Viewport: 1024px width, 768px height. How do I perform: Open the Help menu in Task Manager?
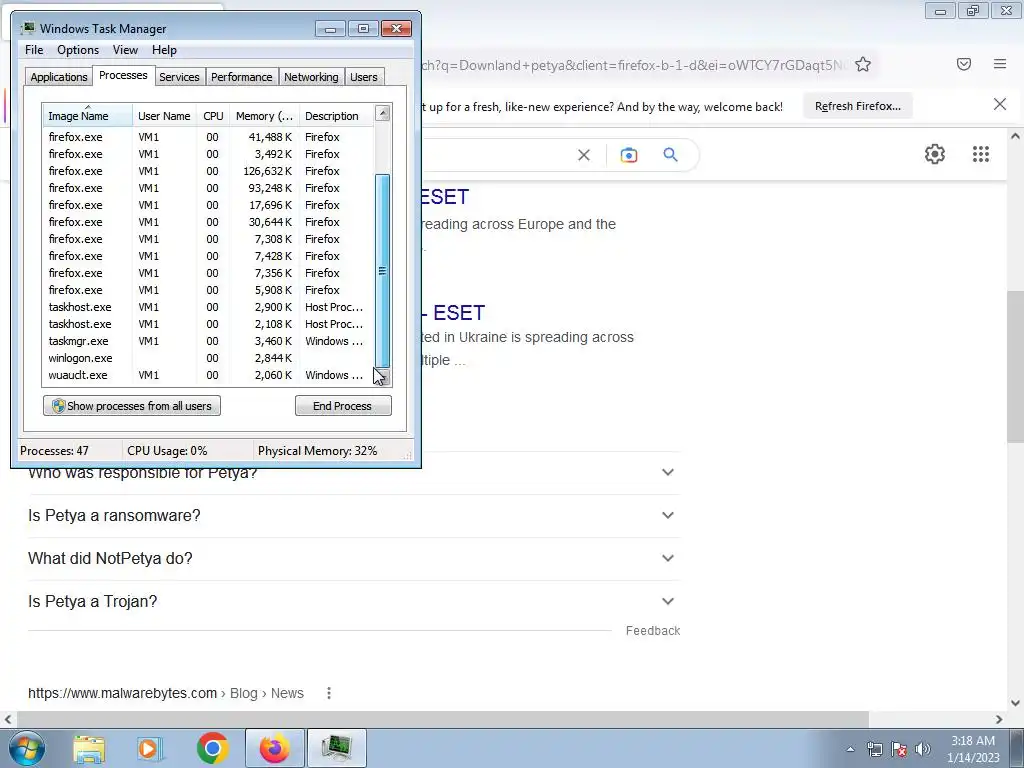(164, 50)
